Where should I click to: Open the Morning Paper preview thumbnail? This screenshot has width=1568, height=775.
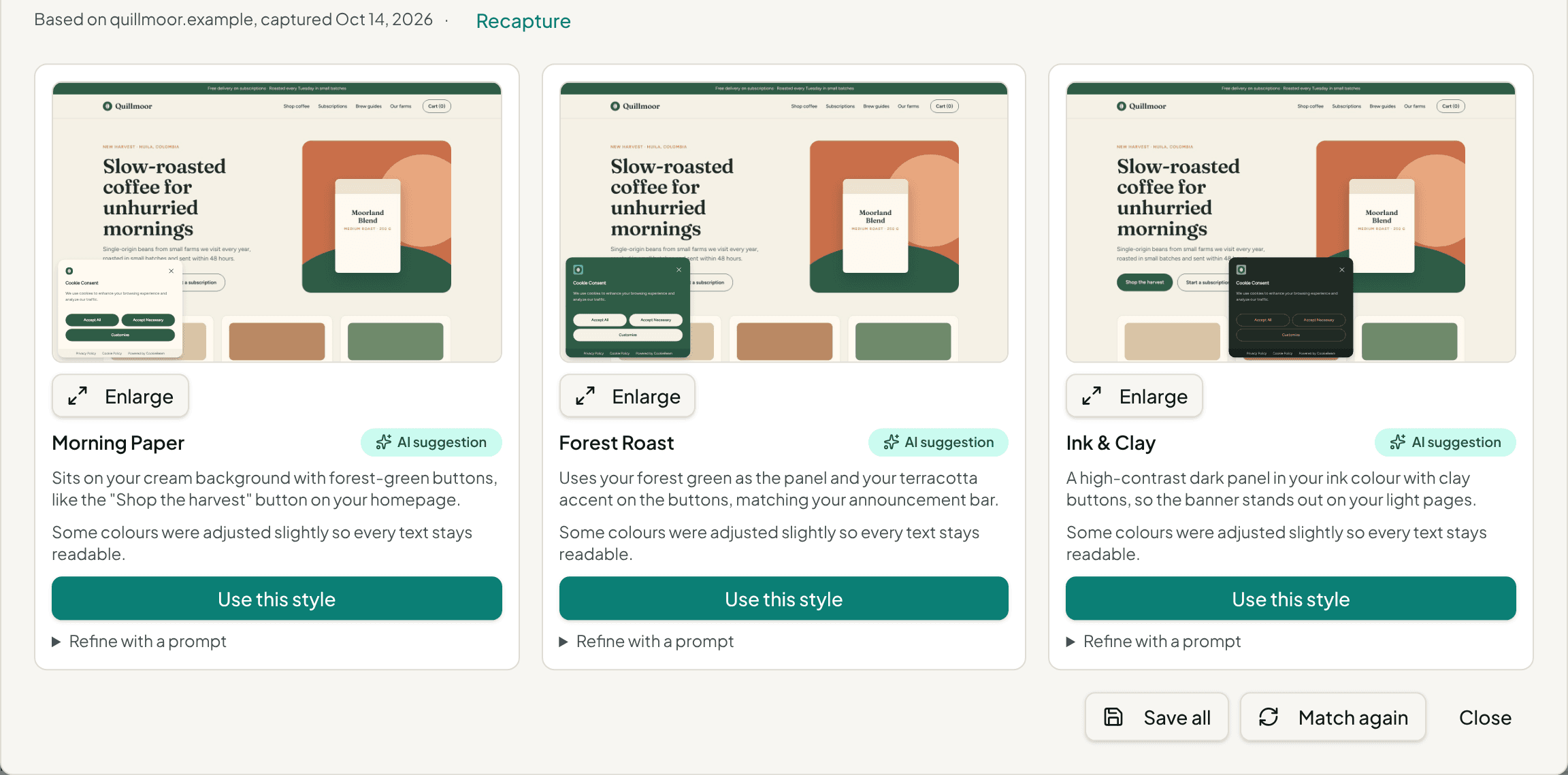click(277, 222)
